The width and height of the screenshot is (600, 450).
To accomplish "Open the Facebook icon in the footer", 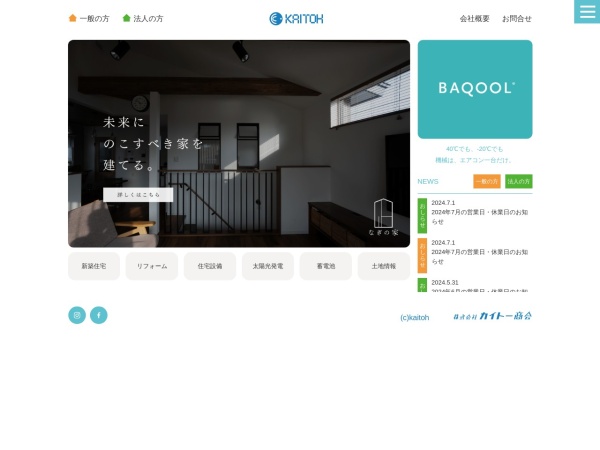I will tap(99, 315).
